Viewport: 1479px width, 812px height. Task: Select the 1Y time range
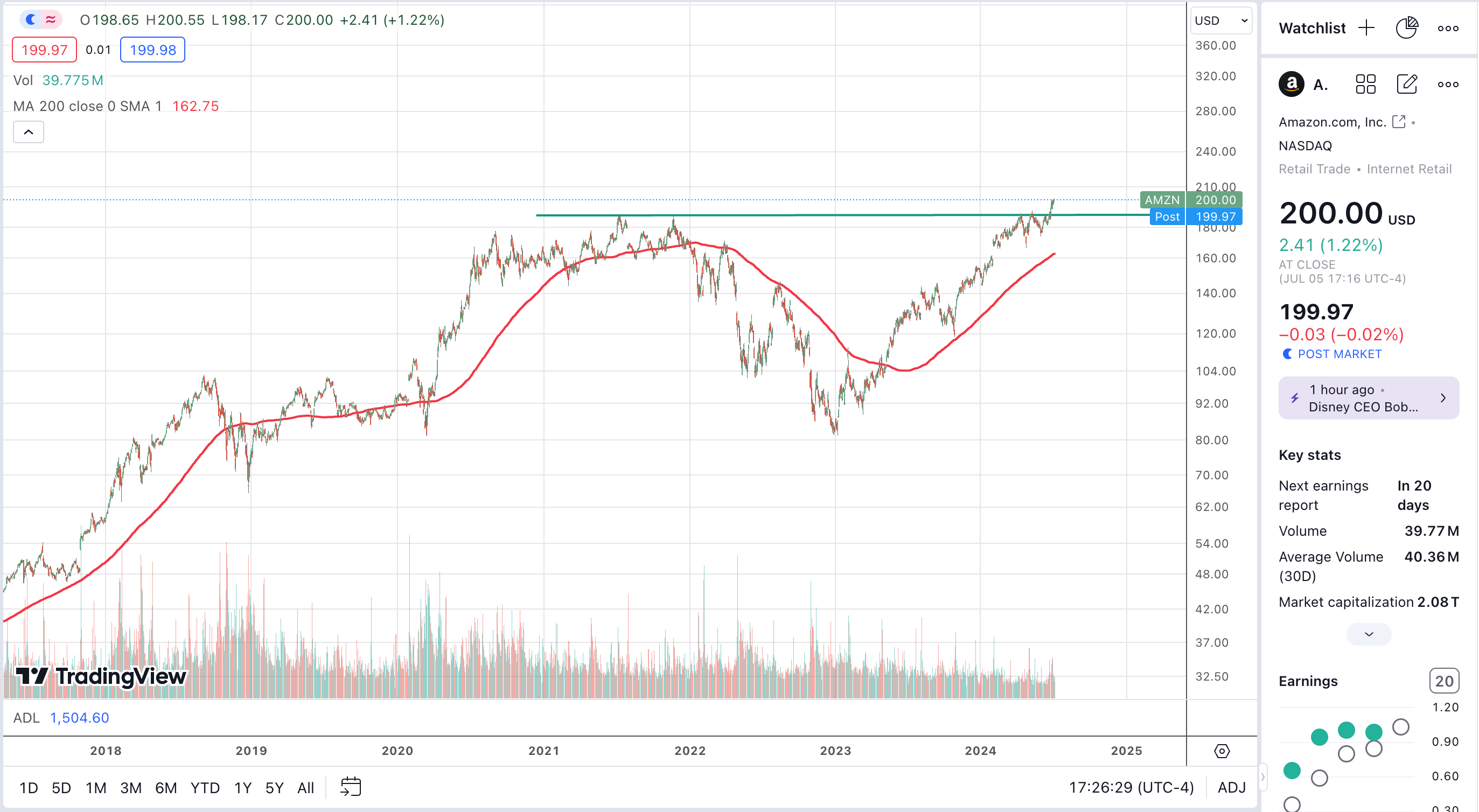pyautogui.click(x=243, y=787)
